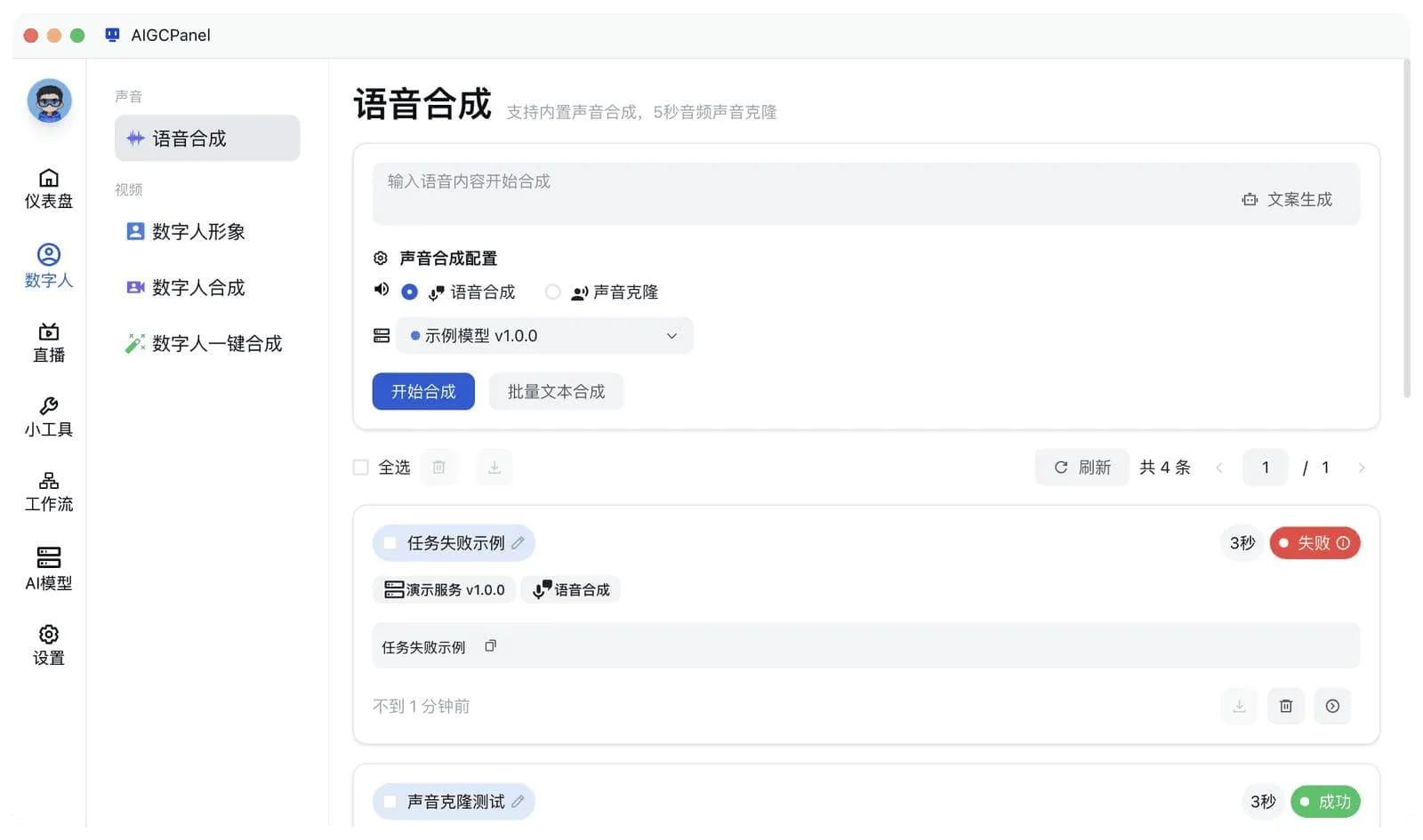1423x840 pixels.
Task: Click the pencil edit icon beside 任务失败示例
Action: 518,542
